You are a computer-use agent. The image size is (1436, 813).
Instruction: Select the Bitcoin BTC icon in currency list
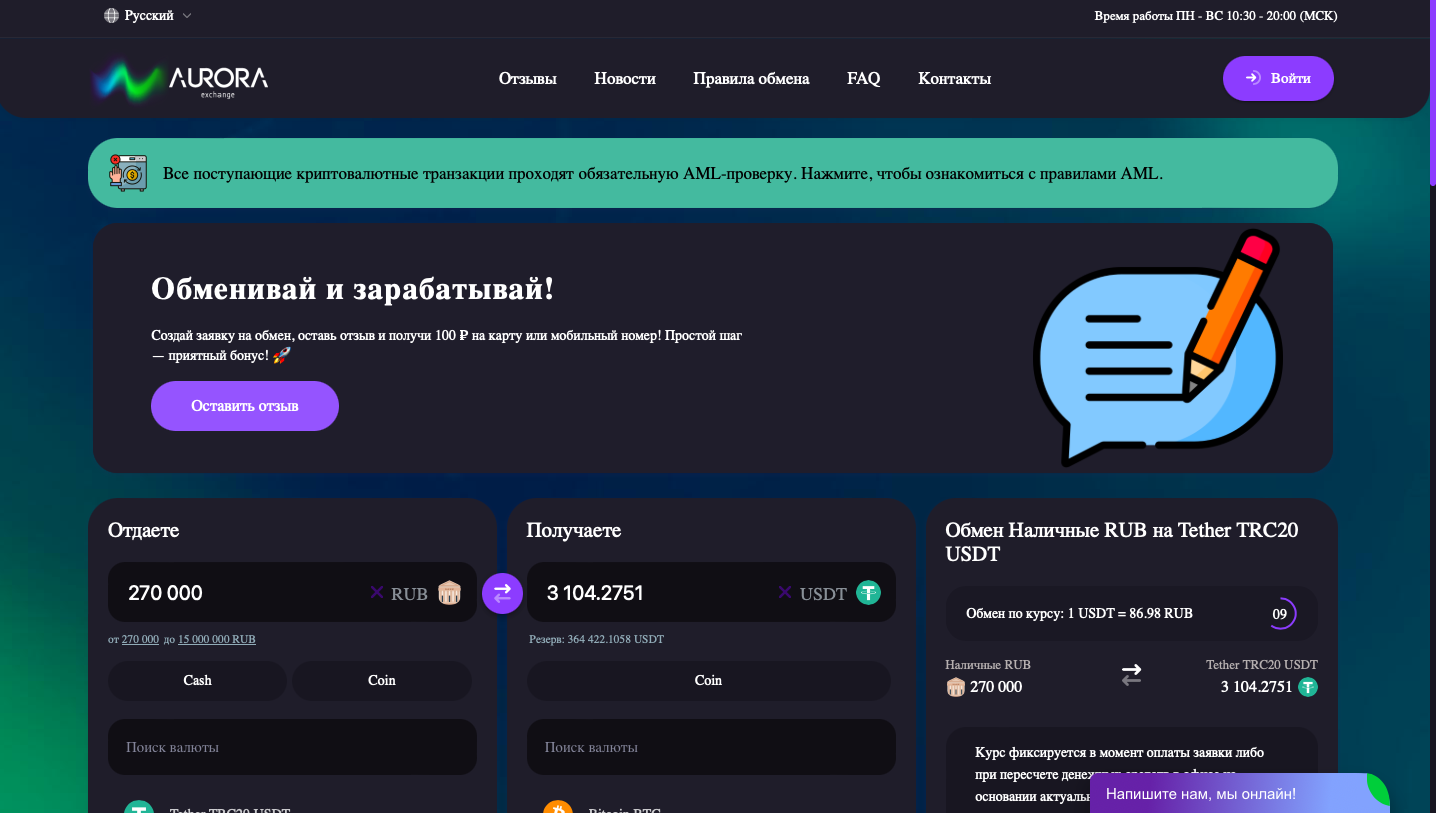pos(557,808)
